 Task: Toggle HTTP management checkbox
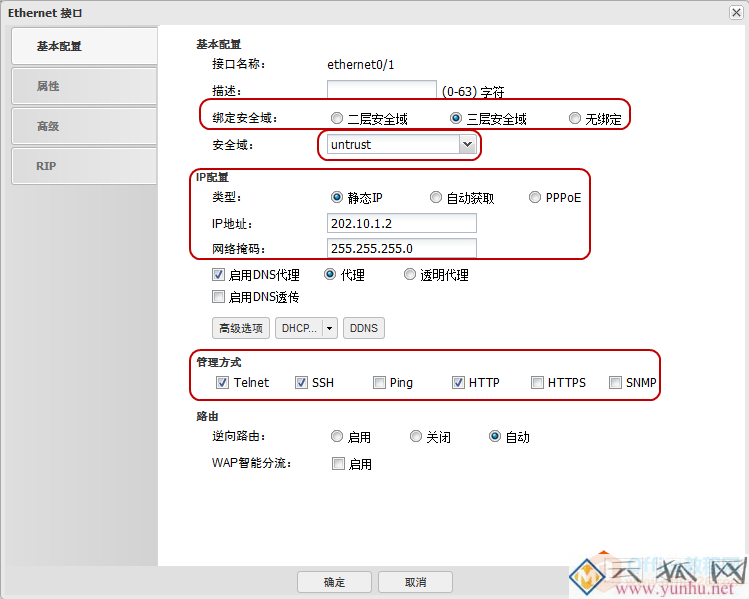coord(458,383)
